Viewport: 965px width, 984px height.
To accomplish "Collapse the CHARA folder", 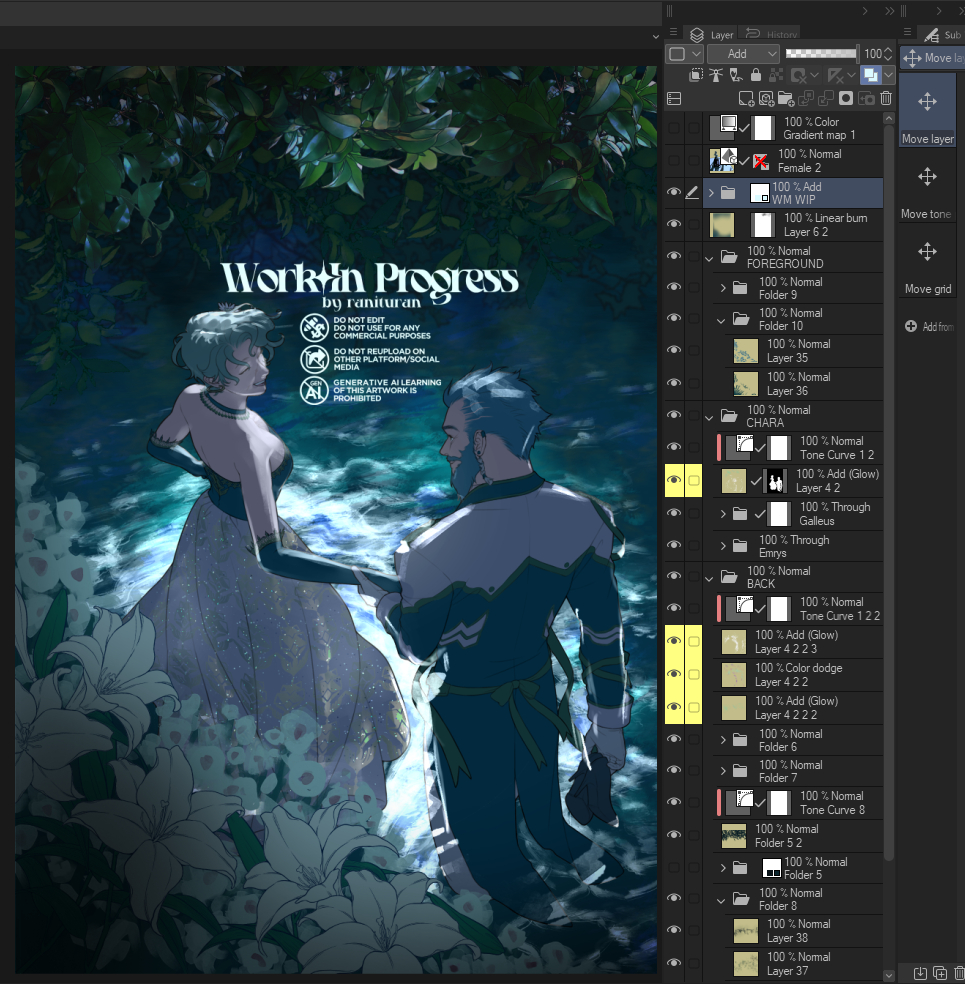I will 709,417.
